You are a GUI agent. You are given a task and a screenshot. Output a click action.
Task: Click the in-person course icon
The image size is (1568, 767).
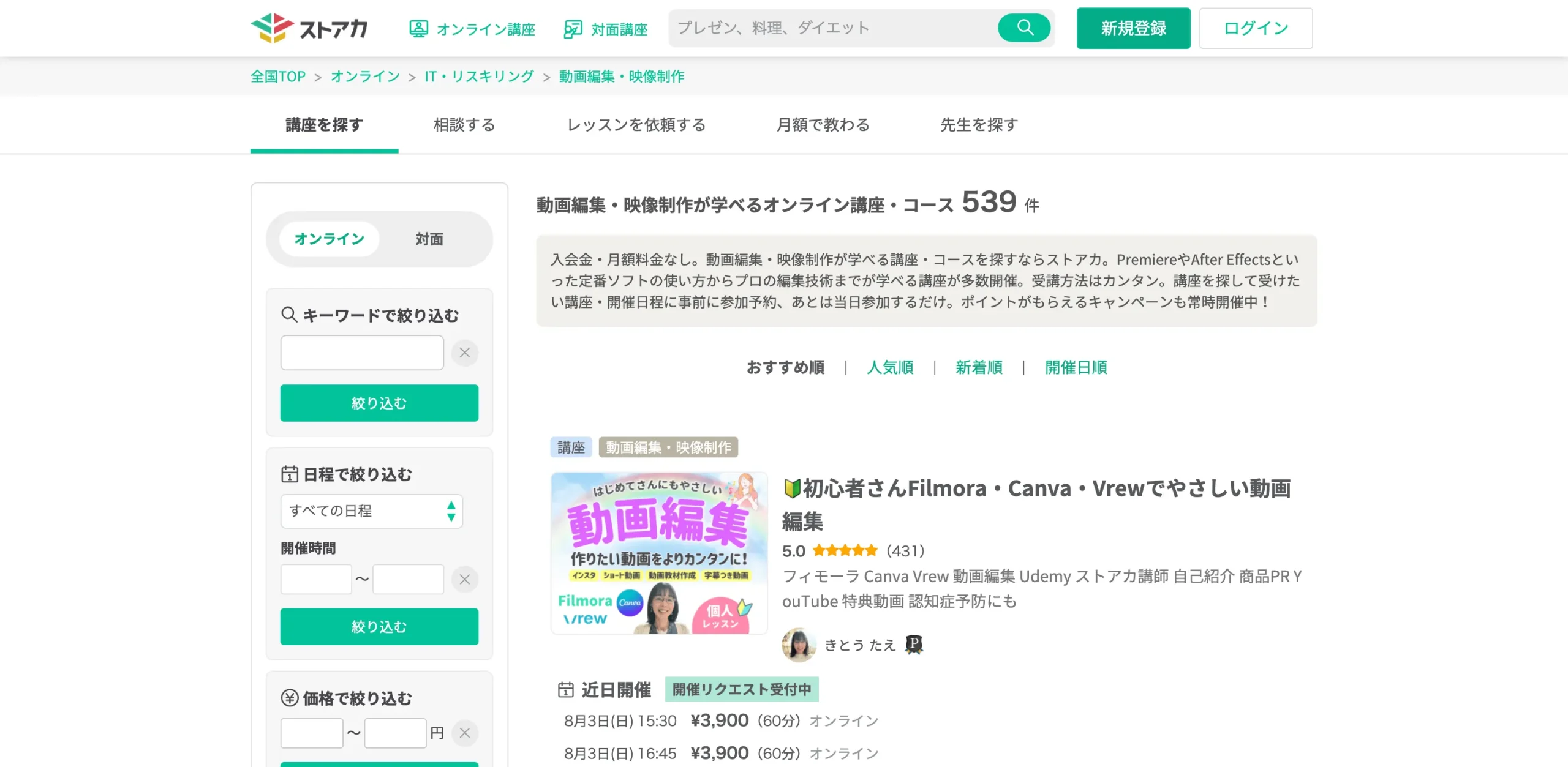pyautogui.click(x=573, y=29)
